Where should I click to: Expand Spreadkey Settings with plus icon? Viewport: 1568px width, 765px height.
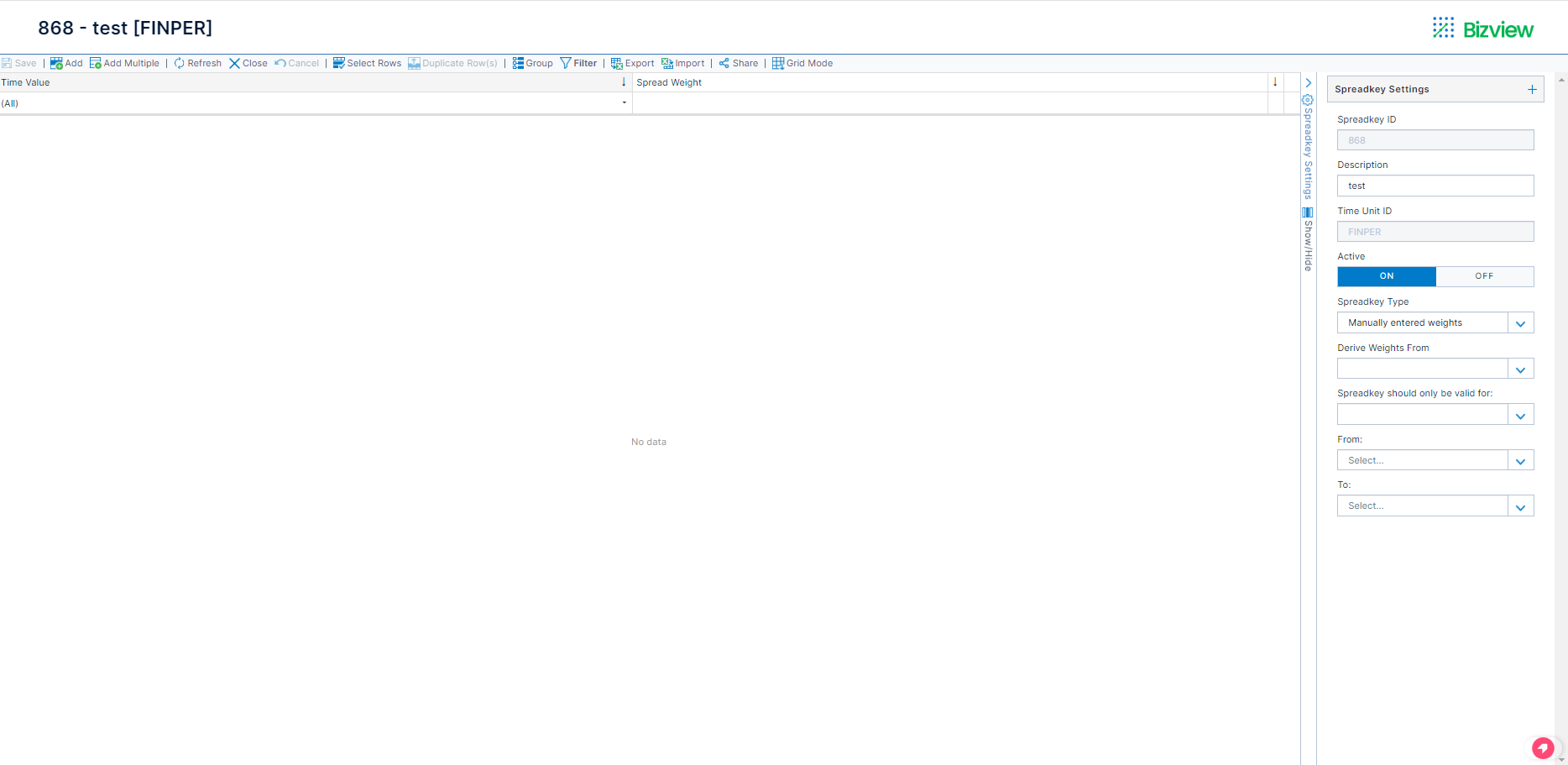[1532, 89]
